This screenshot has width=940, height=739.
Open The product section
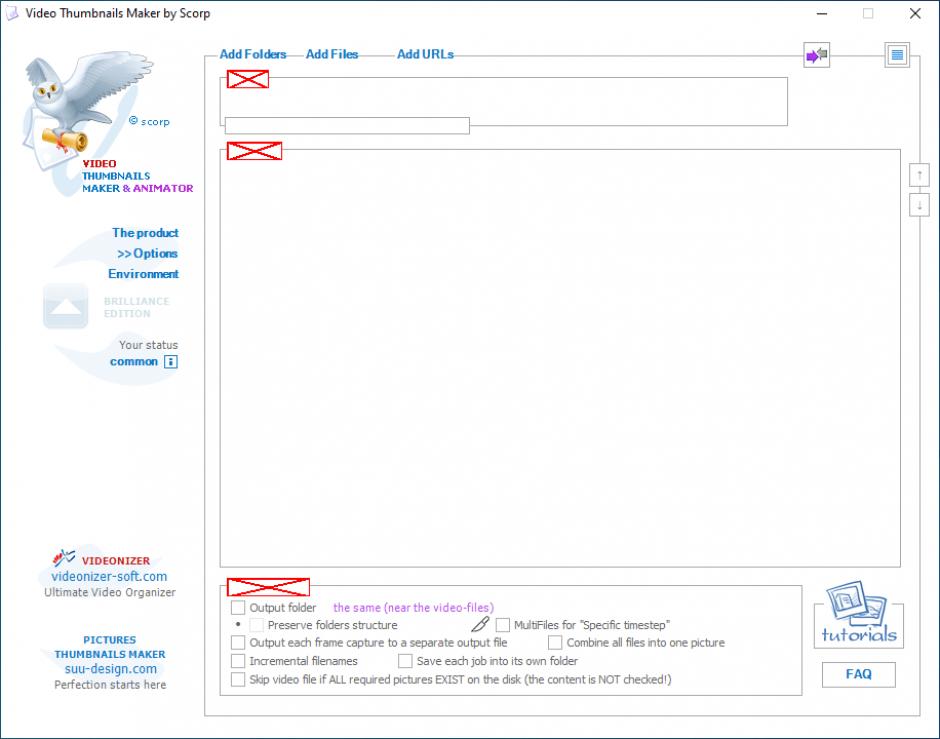pos(145,233)
